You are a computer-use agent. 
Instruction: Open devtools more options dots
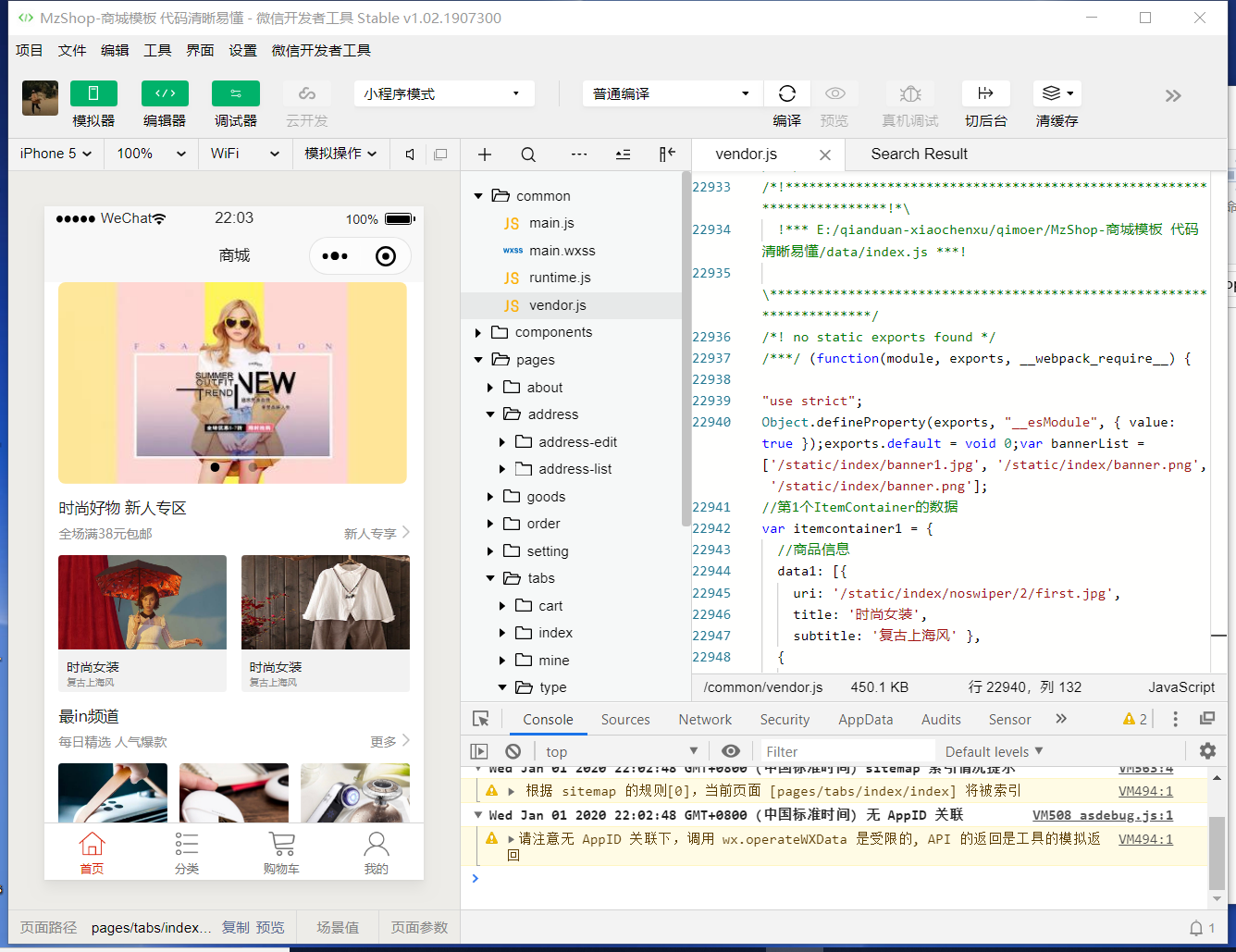(x=1175, y=719)
